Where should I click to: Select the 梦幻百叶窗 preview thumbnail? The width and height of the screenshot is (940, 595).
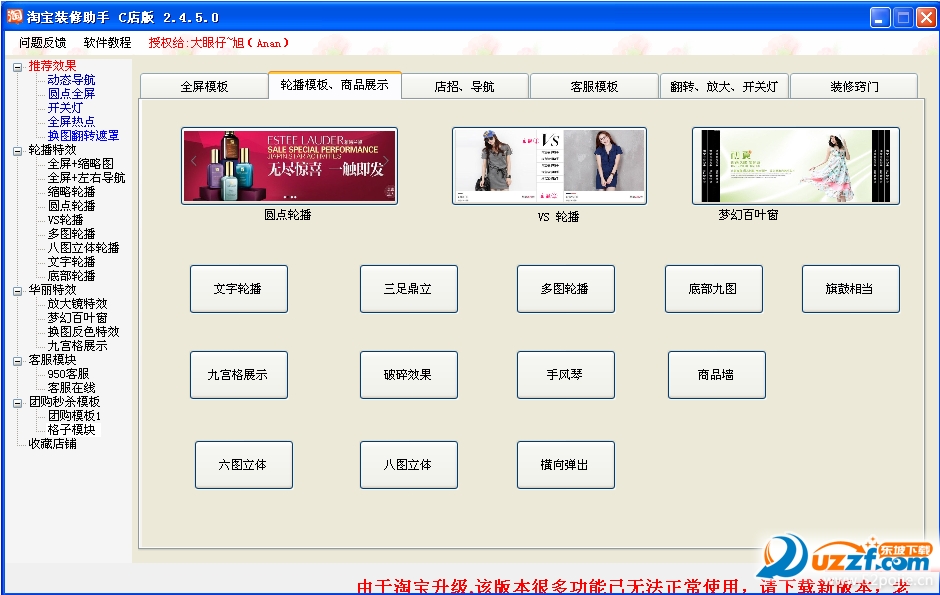795,166
